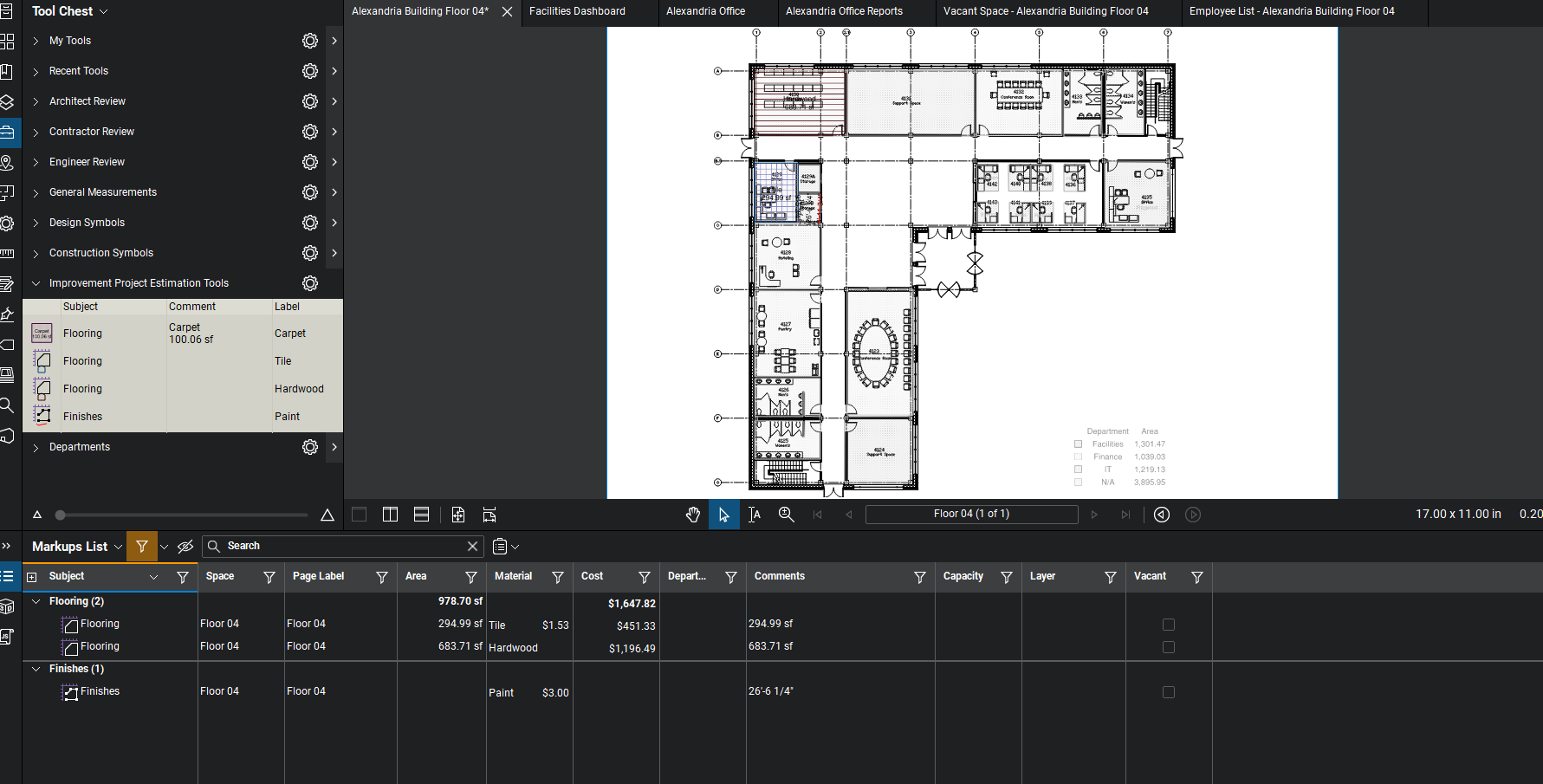The height and width of the screenshot is (784, 1543).
Task: Check the Vacant box for Tile flooring
Action: coord(1168,625)
